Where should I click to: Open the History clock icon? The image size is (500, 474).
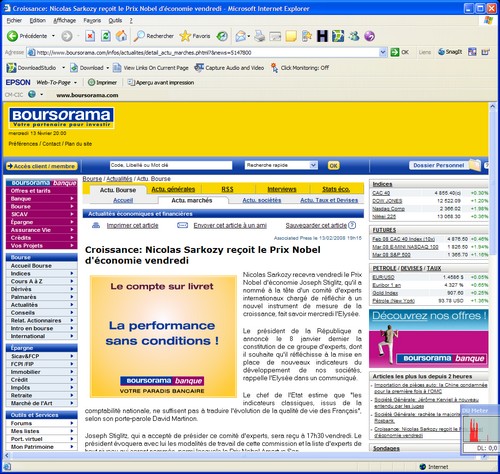click(222, 36)
